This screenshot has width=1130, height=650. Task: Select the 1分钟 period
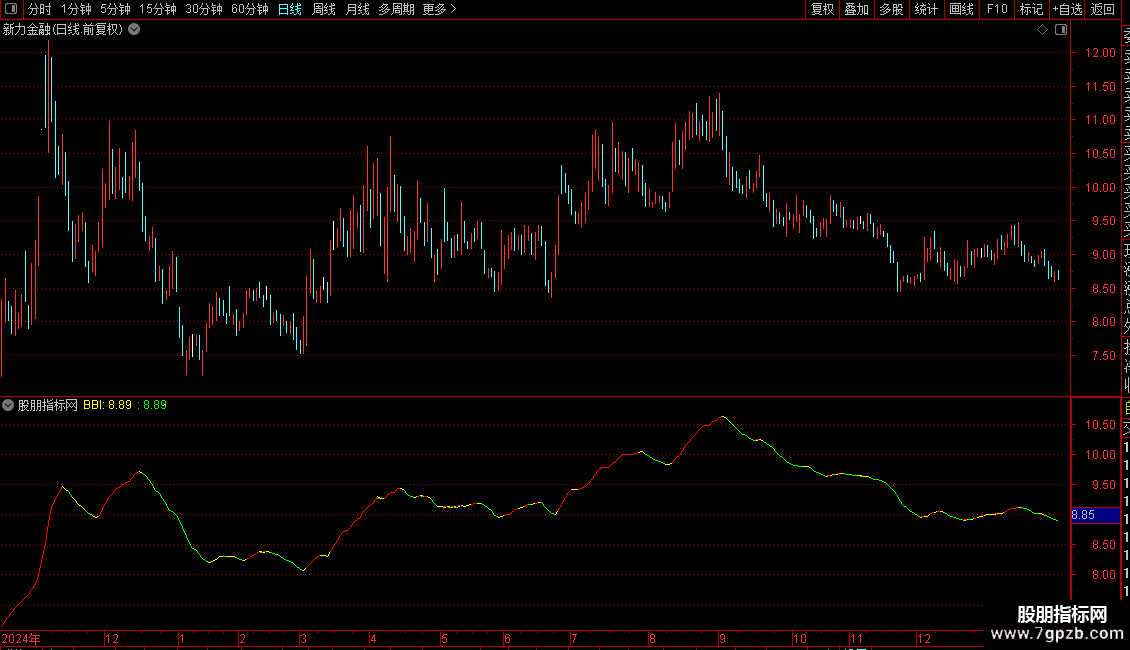pyautogui.click(x=76, y=9)
